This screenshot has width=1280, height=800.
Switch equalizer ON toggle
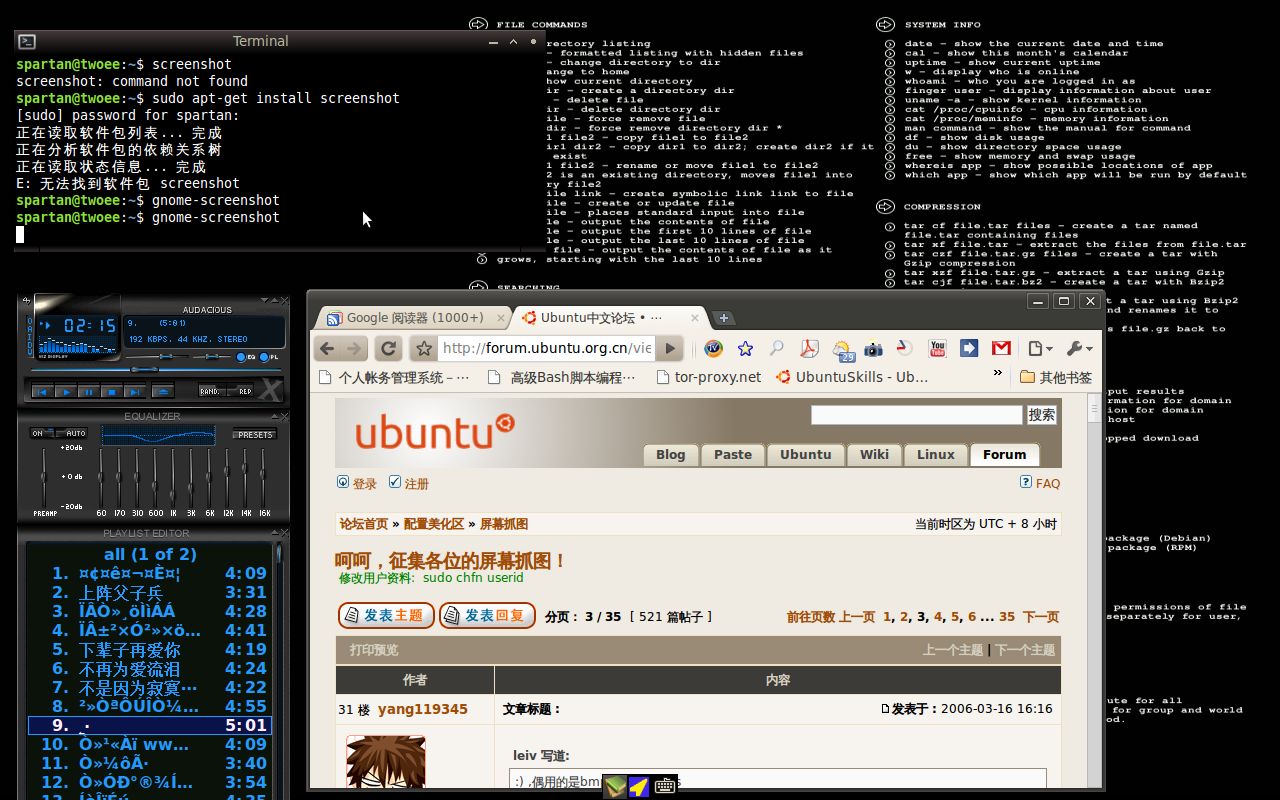pyautogui.click(x=43, y=433)
